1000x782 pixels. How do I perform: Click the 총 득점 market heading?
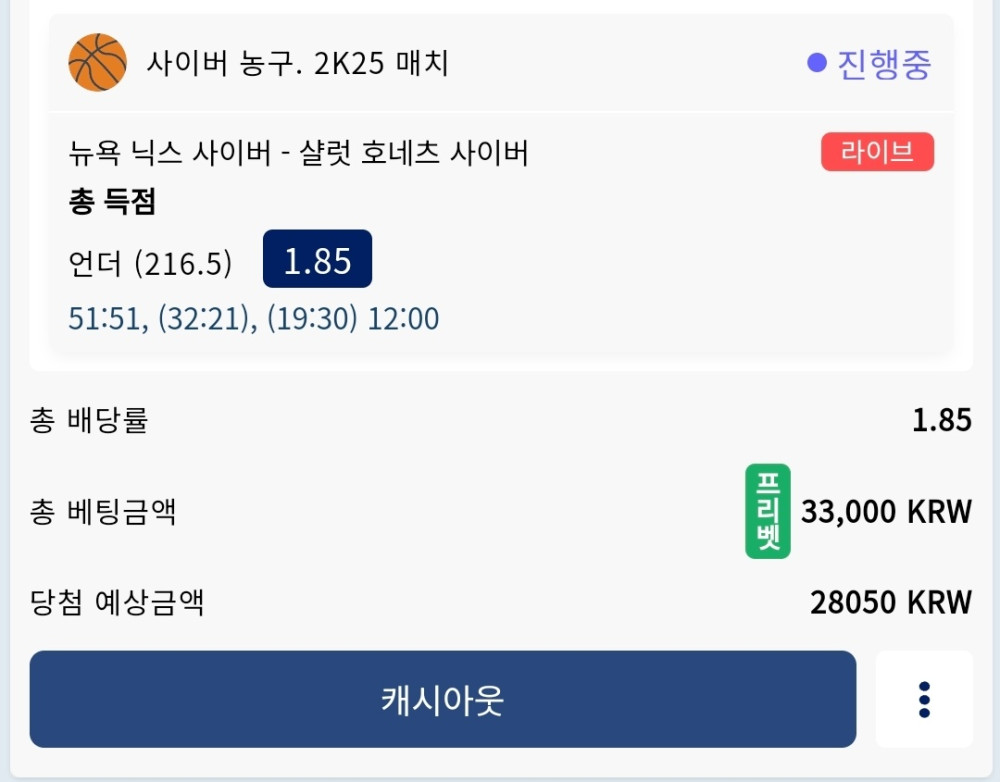pos(112,203)
